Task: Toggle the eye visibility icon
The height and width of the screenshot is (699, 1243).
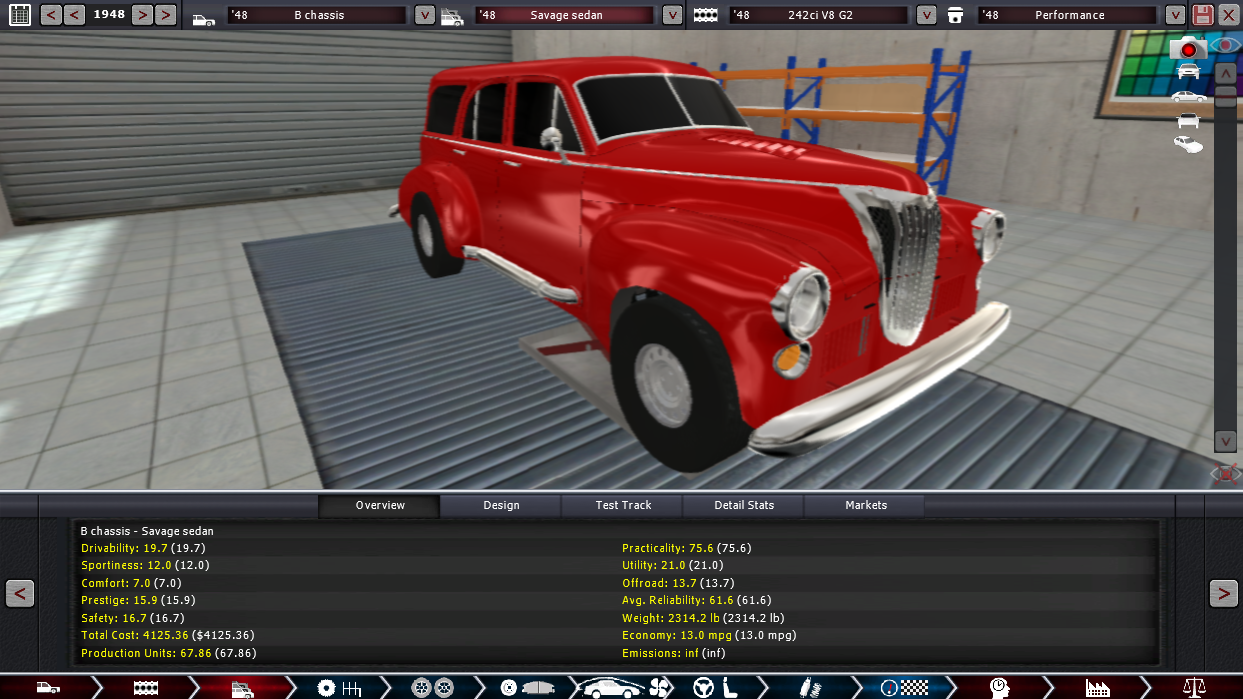Action: coord(1225,45)
